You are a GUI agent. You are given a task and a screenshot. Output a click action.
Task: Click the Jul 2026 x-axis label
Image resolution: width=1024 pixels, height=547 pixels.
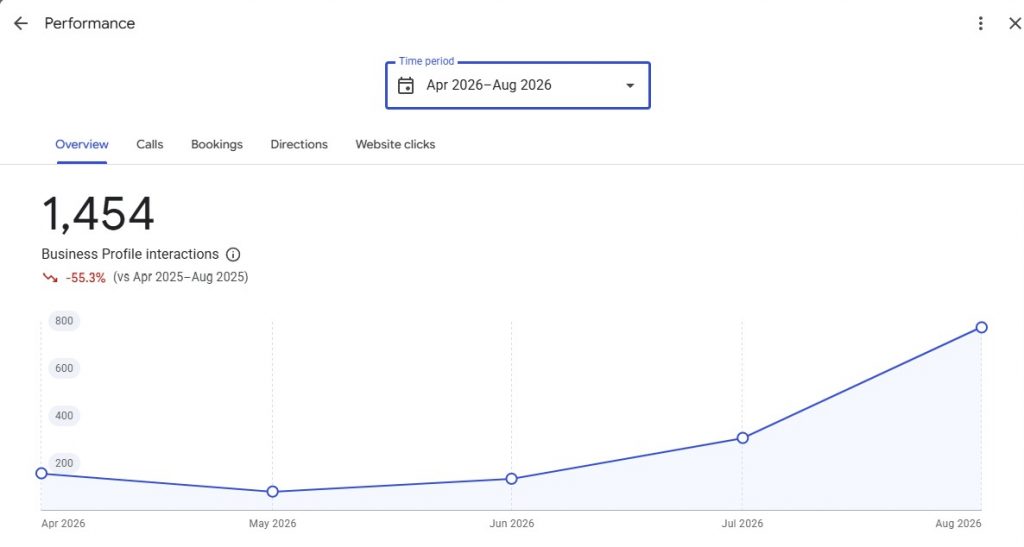pyautogui.click(x=742, y=524)
